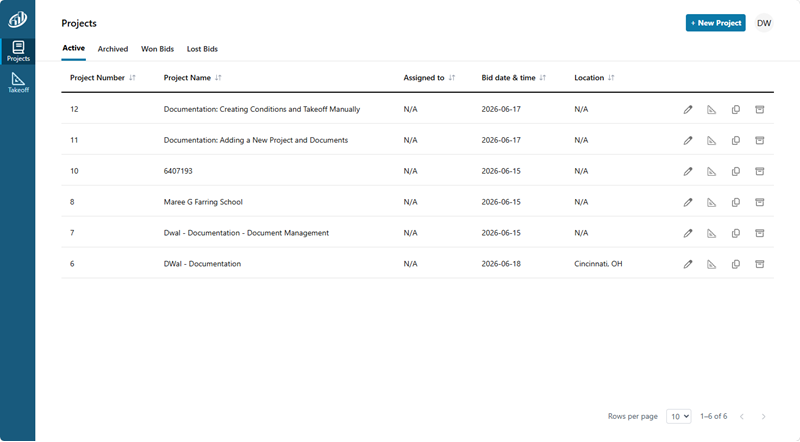The image size is (800, 442).
Task: Click the New Project button
Action: [x=715, y=23]
